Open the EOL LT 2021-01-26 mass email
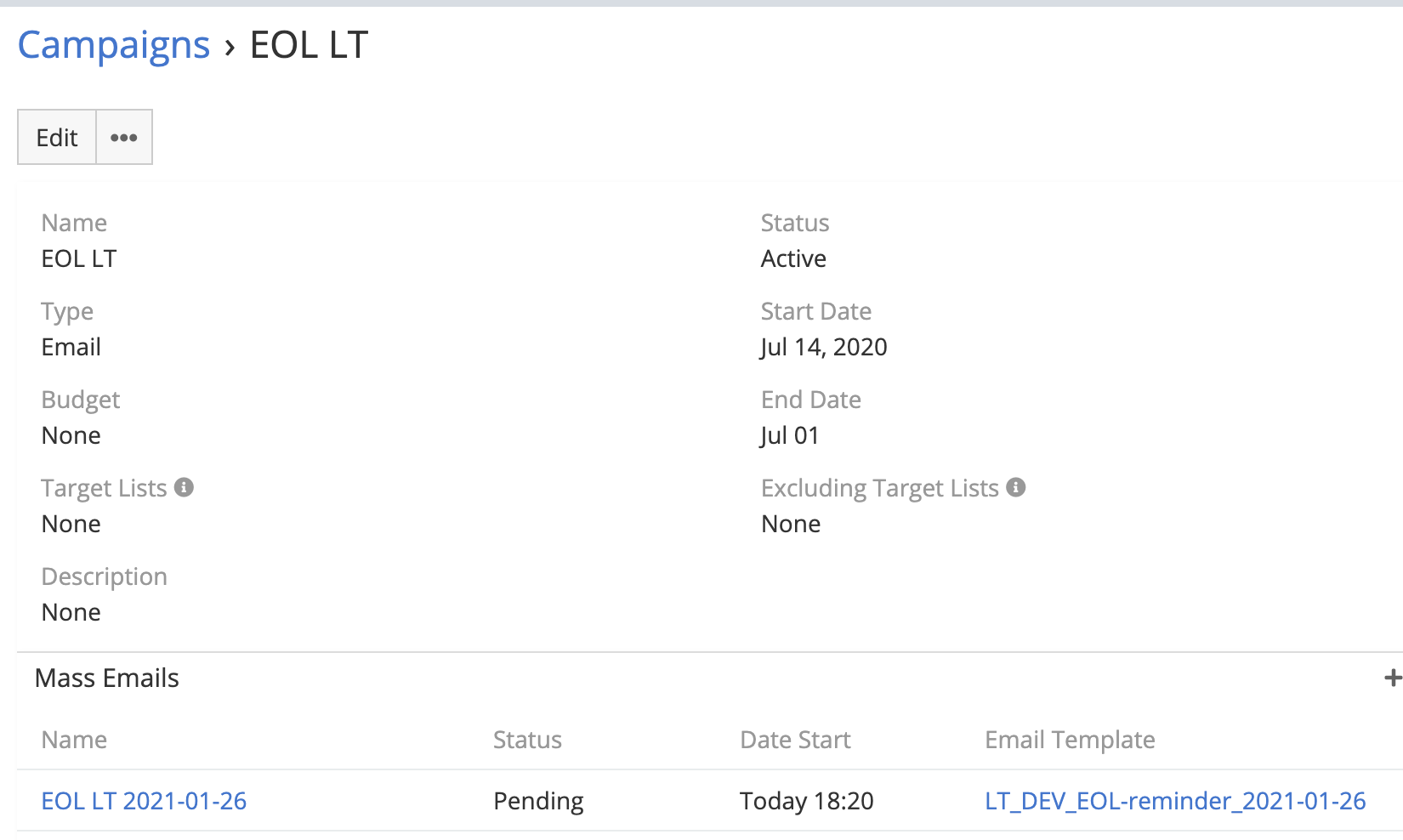This screenshot has height=840, width=1403. pyautogui.click(x=144, y=801)
